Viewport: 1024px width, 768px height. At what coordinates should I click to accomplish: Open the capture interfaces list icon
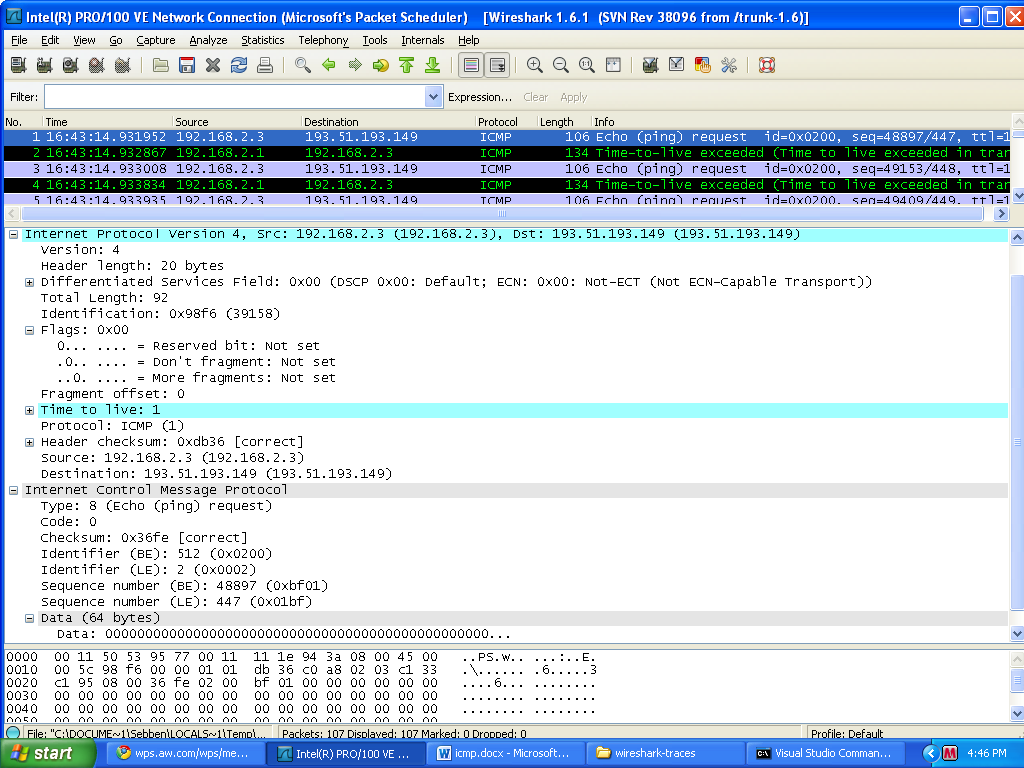click(x=18, y=65)
